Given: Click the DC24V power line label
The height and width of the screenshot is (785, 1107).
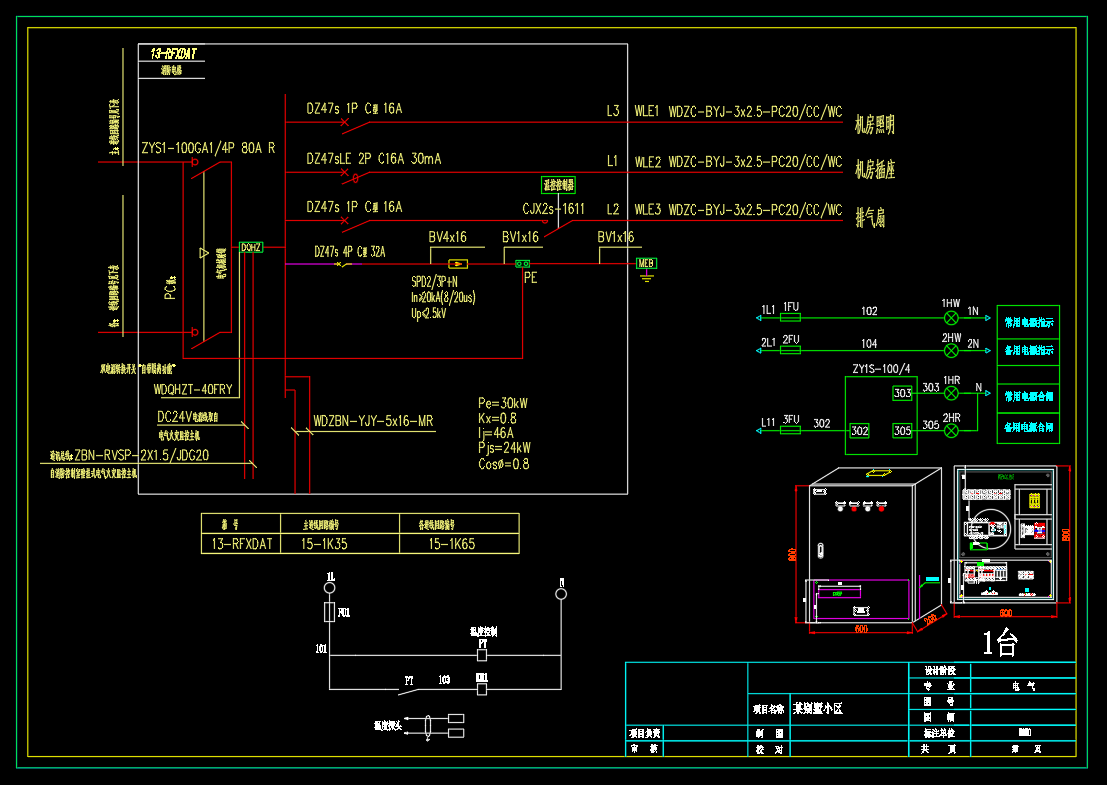Looking at the screenshot, I should [188, 417].
